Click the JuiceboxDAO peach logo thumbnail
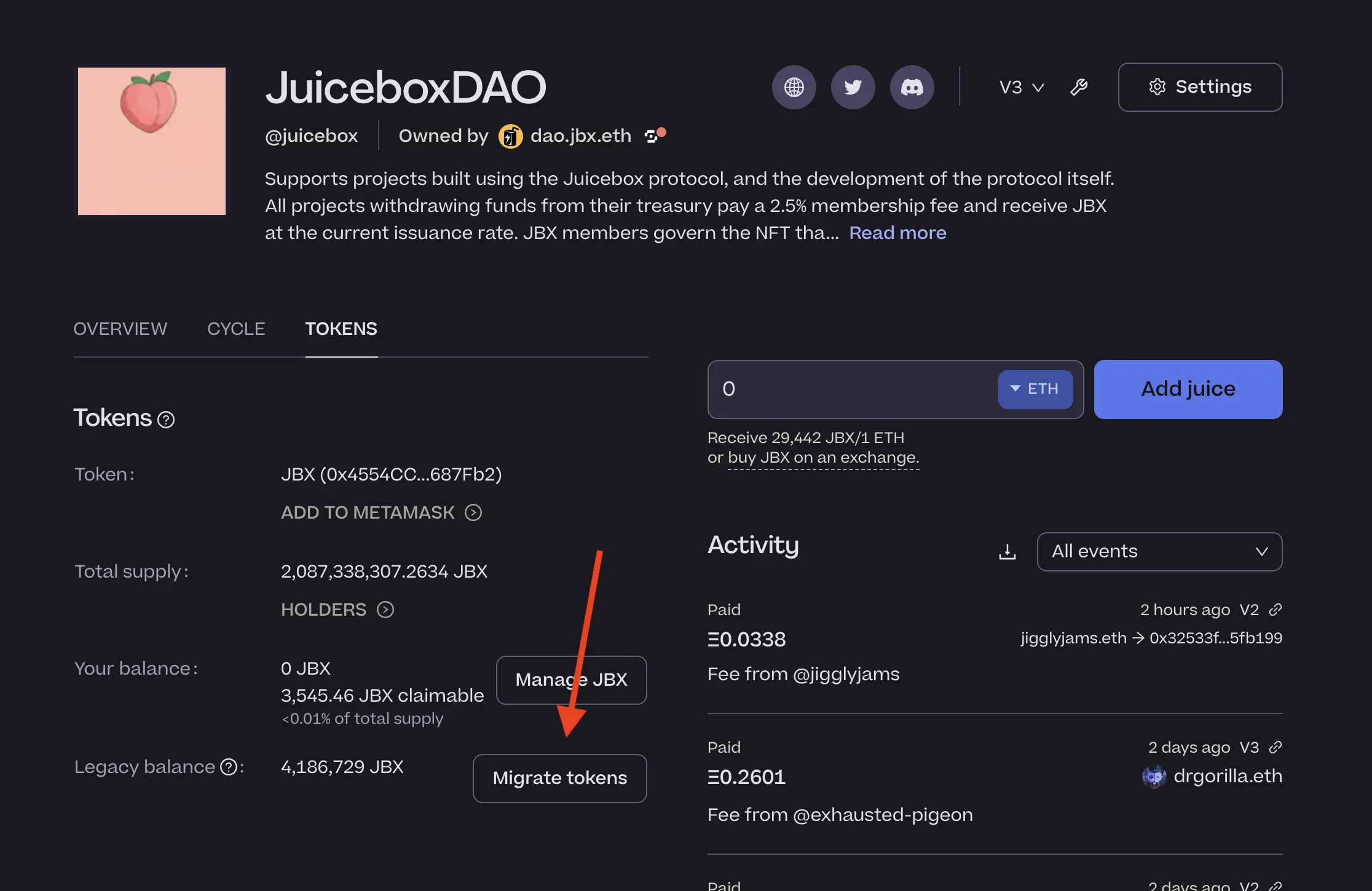 [x=152, y=141]
